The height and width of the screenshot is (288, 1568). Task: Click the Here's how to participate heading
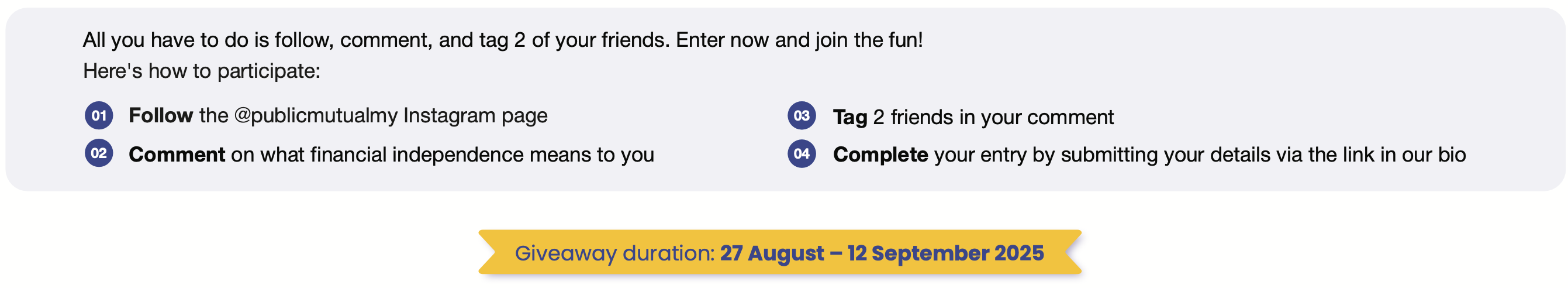coord(202,71)
